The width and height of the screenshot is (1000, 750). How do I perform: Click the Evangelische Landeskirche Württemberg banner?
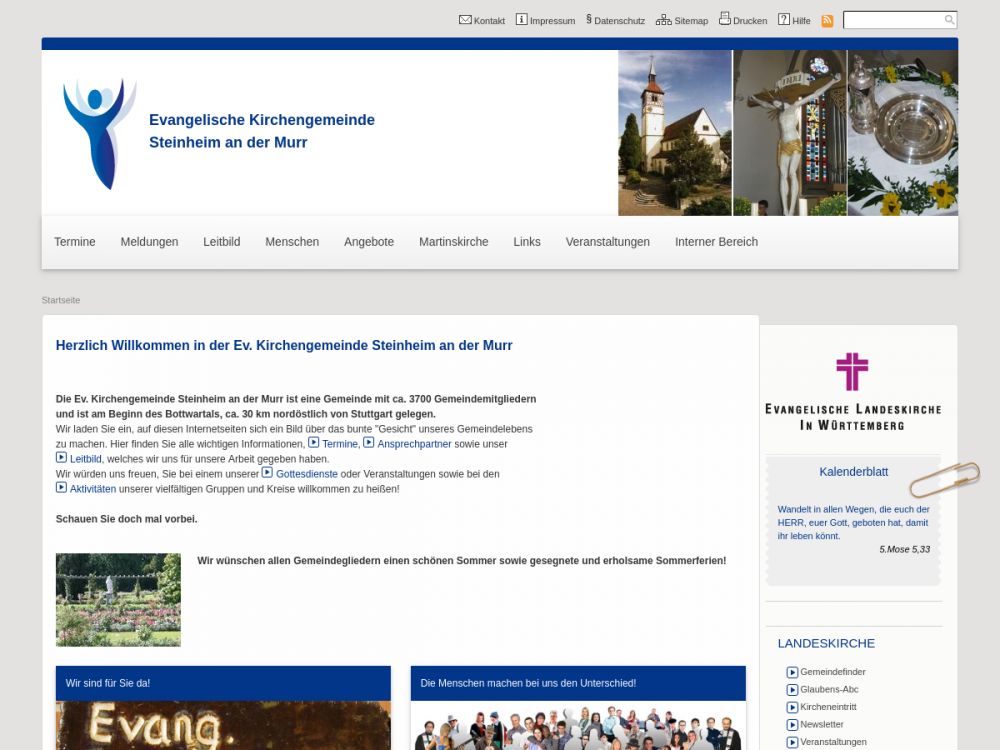pos(852,391)
